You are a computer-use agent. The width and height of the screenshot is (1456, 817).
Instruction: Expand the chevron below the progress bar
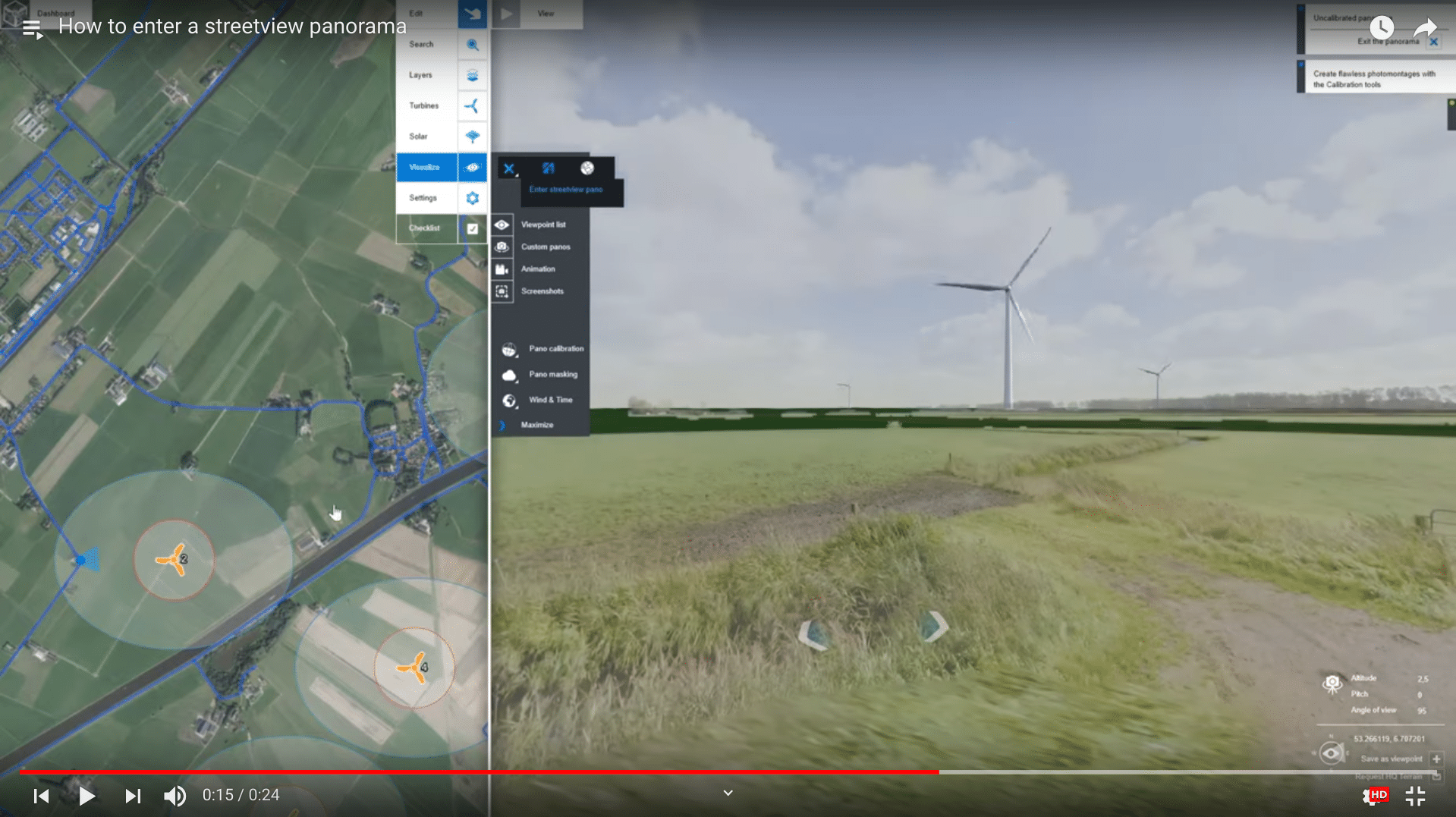tap(728, 793)
